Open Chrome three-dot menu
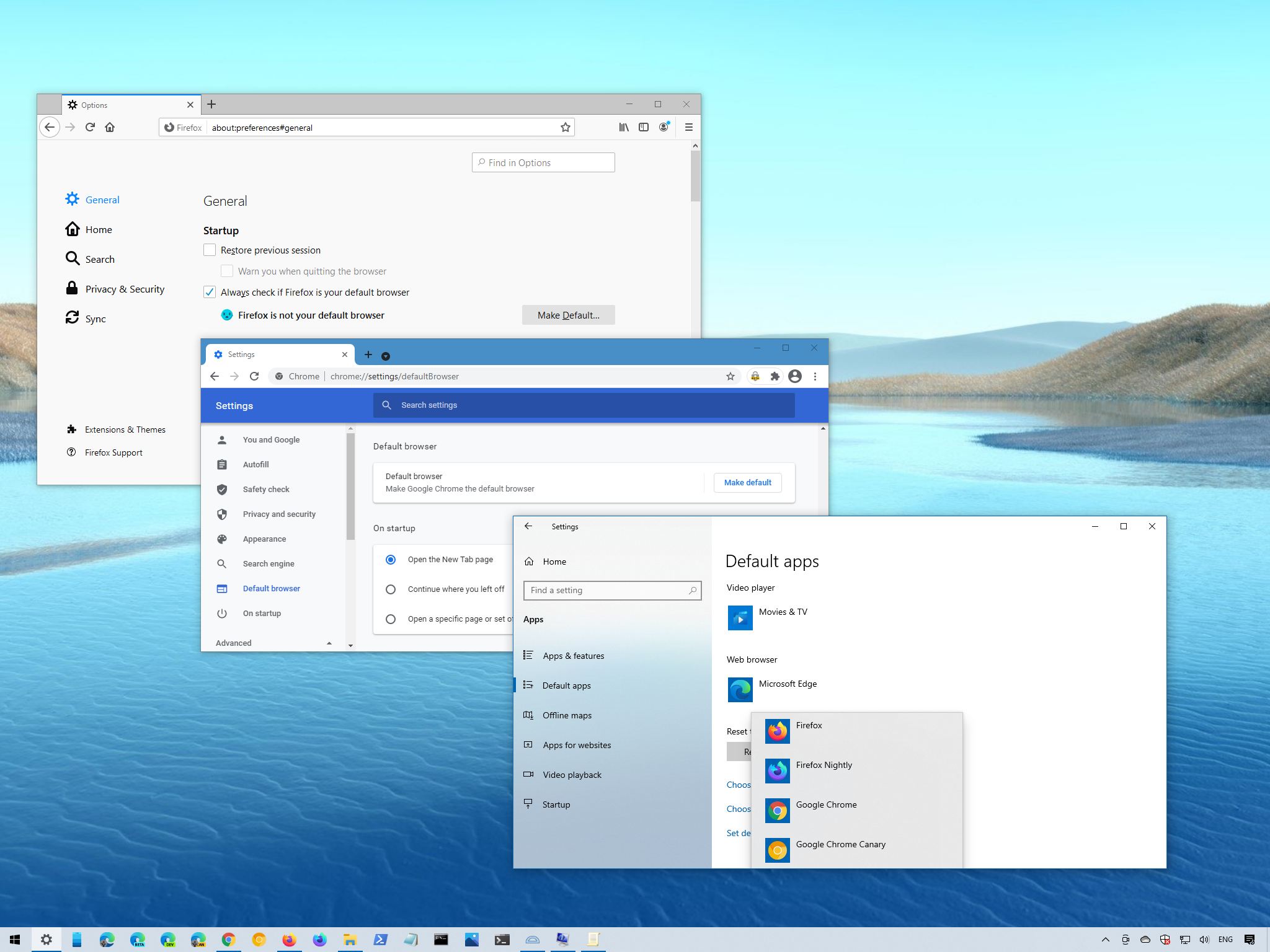Viewport: 1270px width, 952px height. 815,376
